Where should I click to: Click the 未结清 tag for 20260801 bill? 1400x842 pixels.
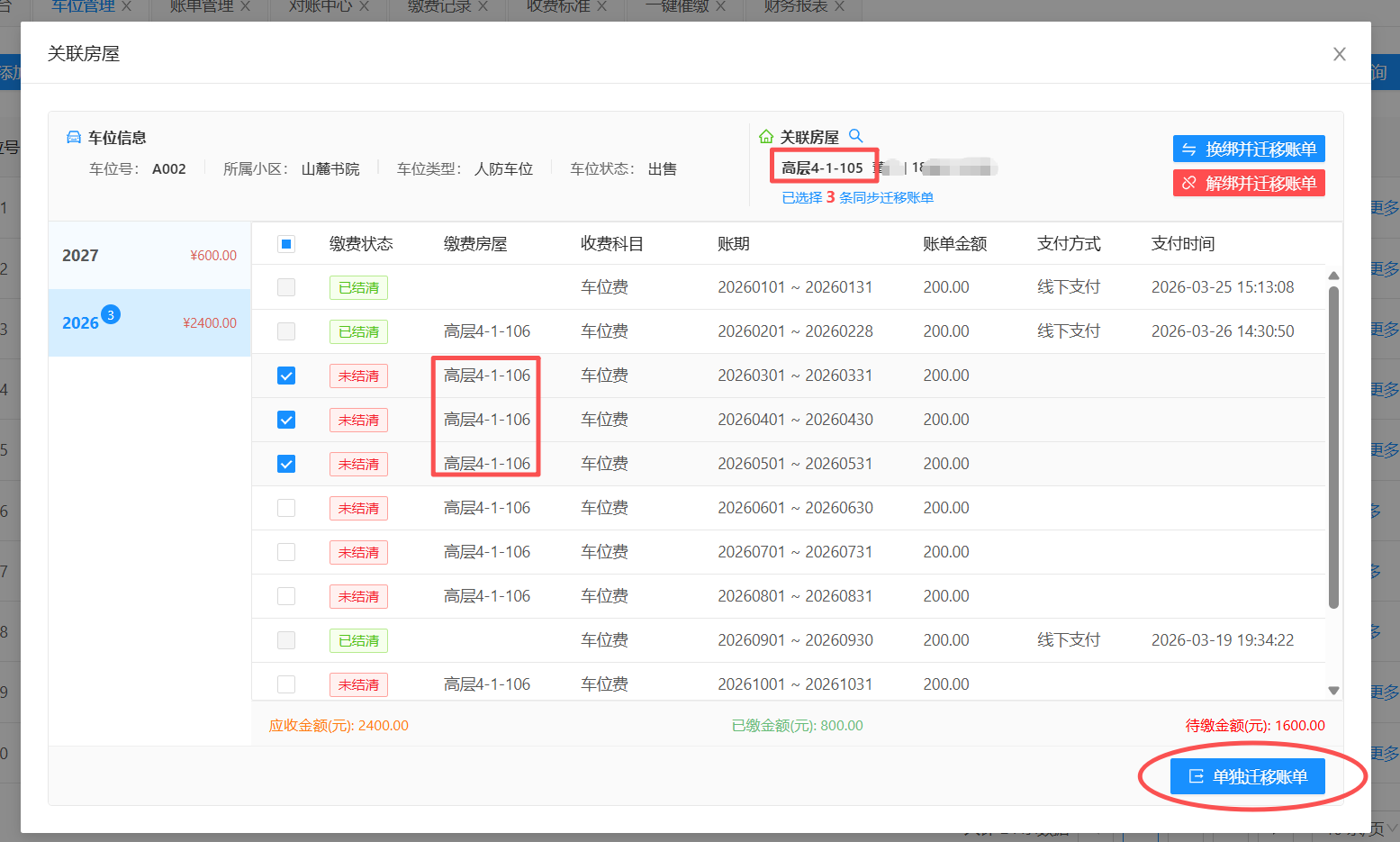point(358,596)
